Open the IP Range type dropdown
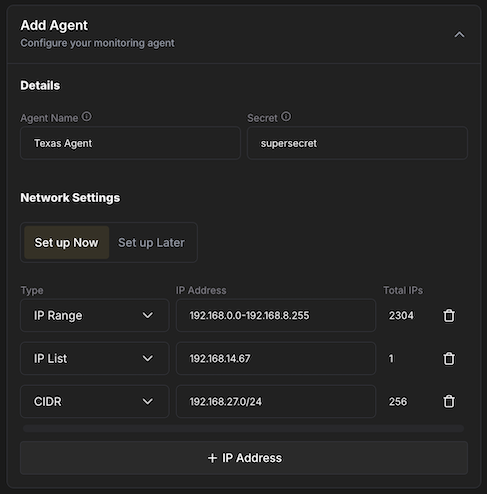487x494 pixels. click(x=95, y=315)
